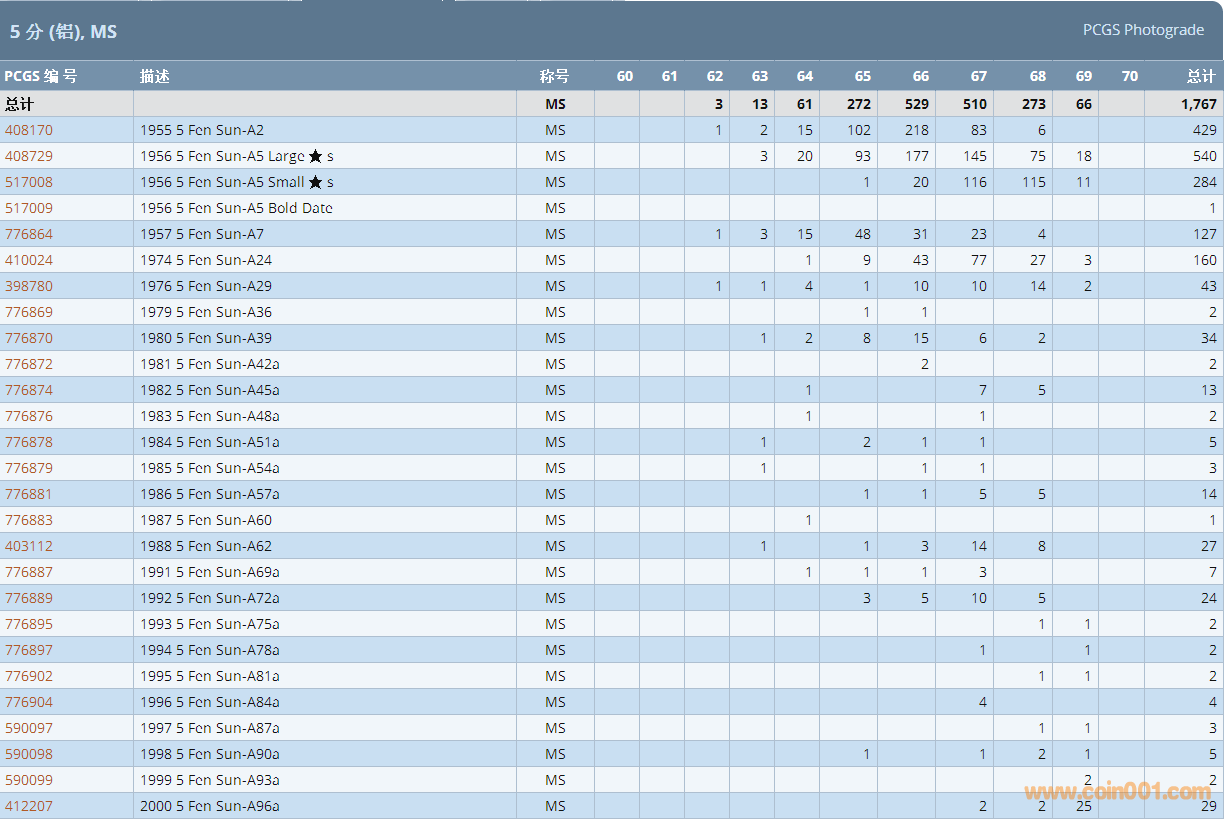Click the grand total 1,767 cell

[x=1198, y=104]
